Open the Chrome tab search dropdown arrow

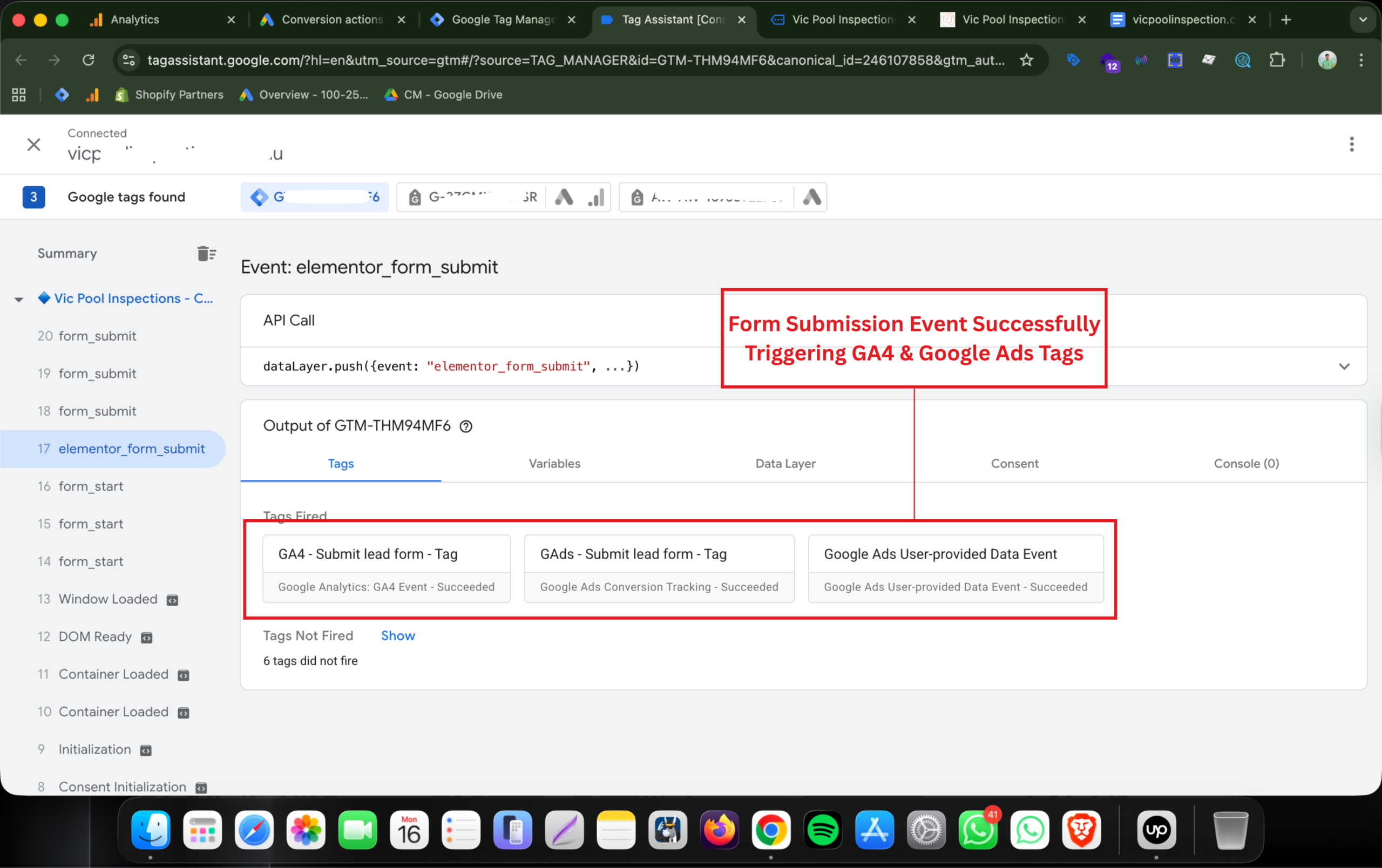coord(1363,19)
